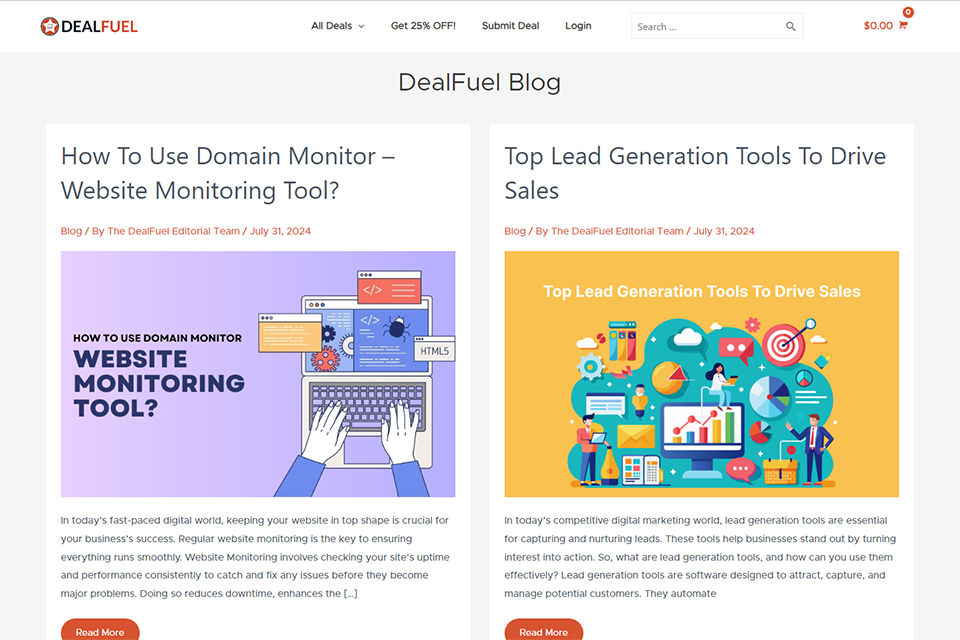This screenshot has height=640, width=960.
Task: Click the DealFuel logo
Action: pyautogui.click(x=89, y=26)
